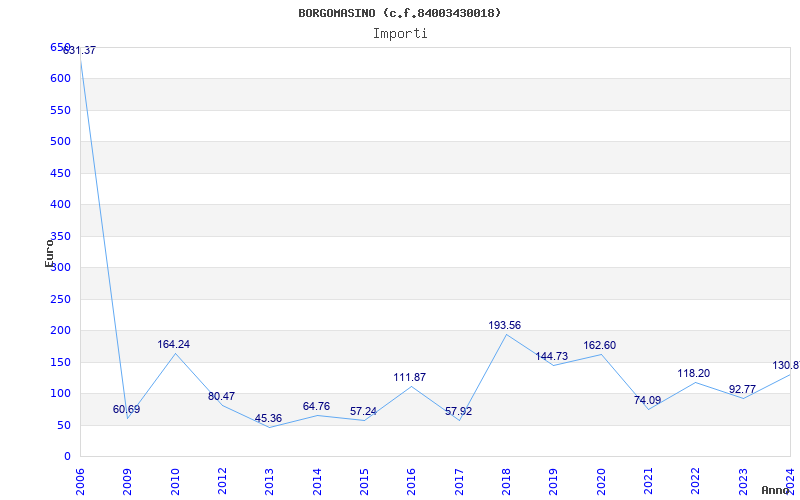The width and height of the screenshot is (800, 500).
Task: Click the y-axis value 100
Action: point(60,393)
